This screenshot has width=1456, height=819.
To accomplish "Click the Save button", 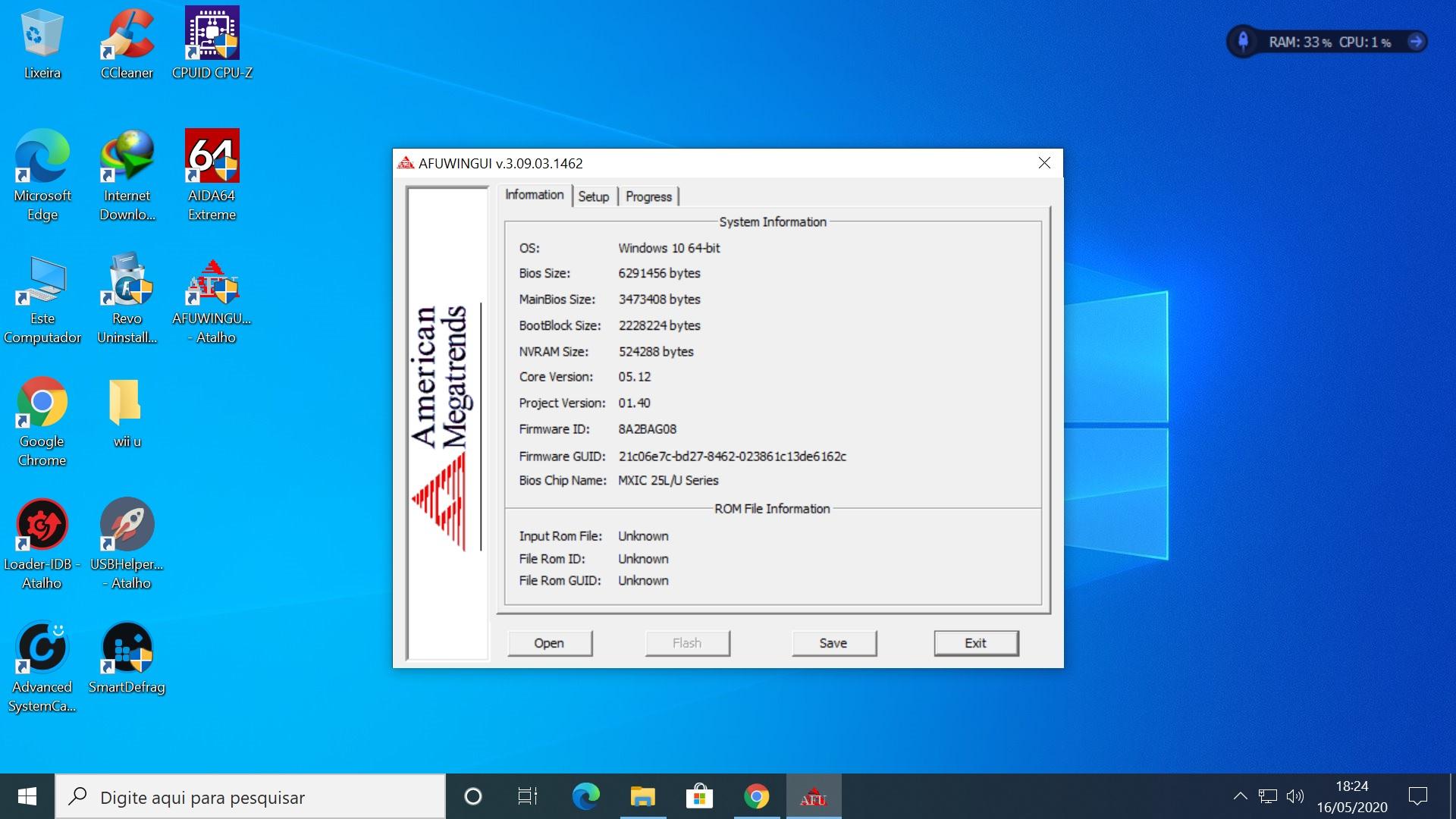I will [x=833, y=643].
